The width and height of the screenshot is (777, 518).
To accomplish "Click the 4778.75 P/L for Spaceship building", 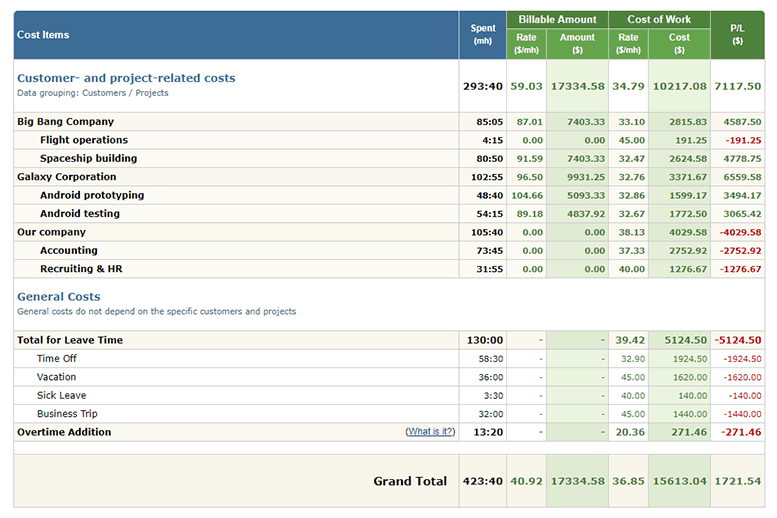I will (742, 159).
